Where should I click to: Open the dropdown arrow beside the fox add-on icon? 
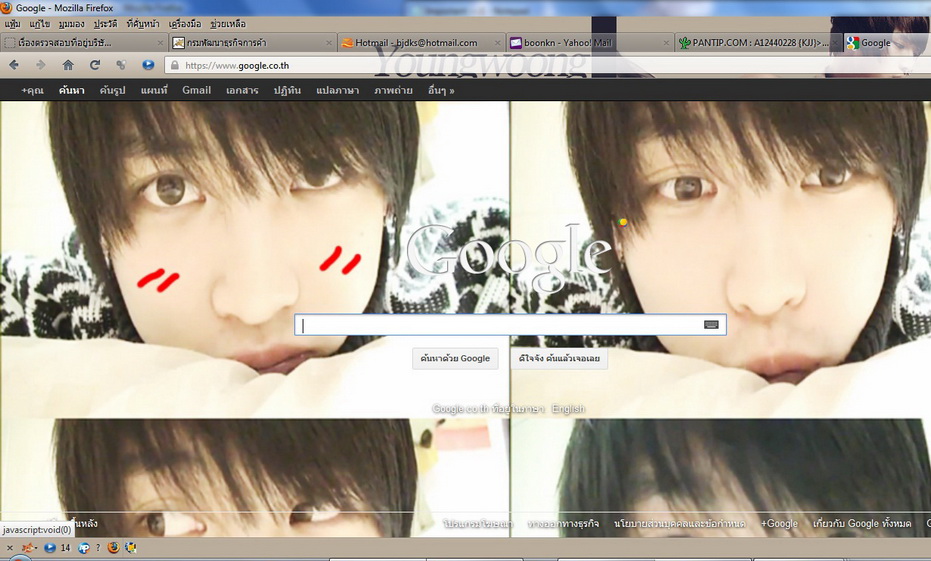pyautogui.click(x=37, y=549)
